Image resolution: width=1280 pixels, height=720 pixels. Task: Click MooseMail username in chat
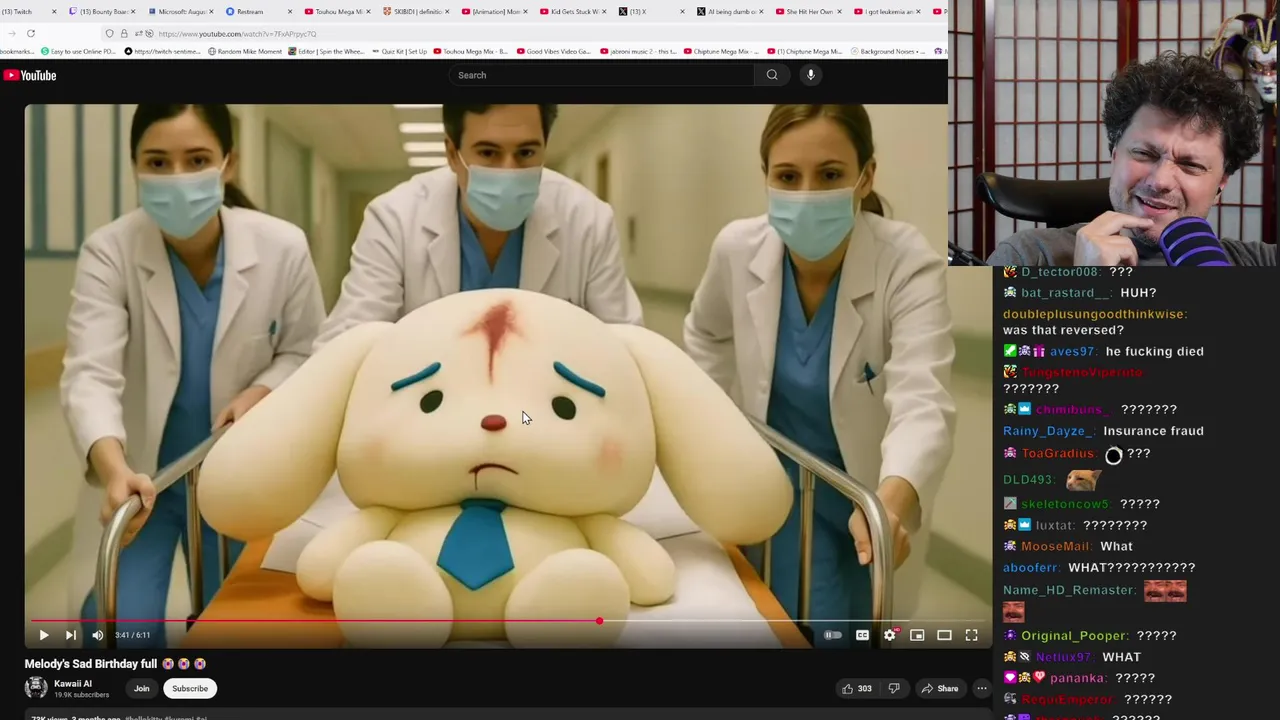[x=1056, y=546]
